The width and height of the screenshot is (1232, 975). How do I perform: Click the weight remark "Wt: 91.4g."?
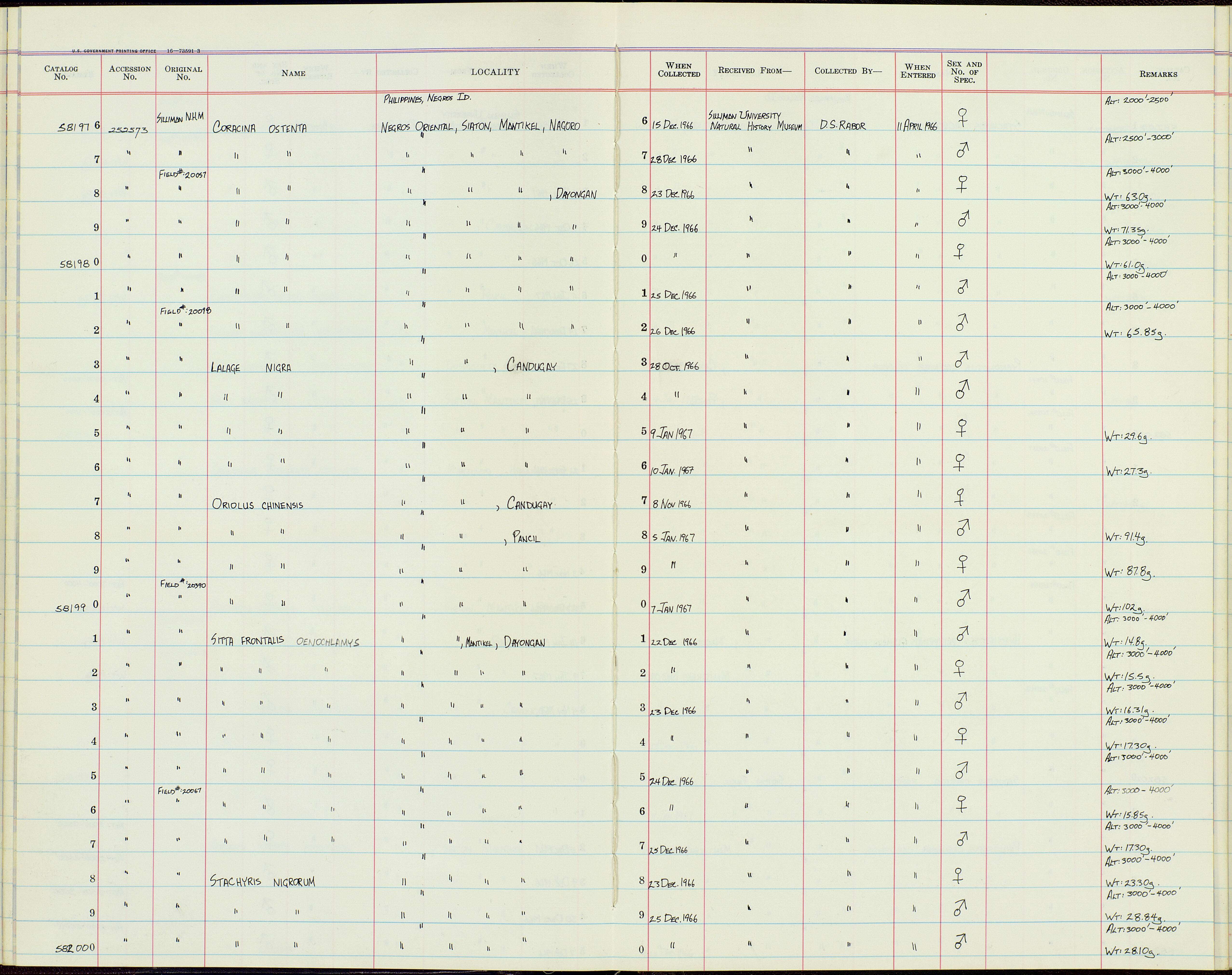coord(1126,538)
